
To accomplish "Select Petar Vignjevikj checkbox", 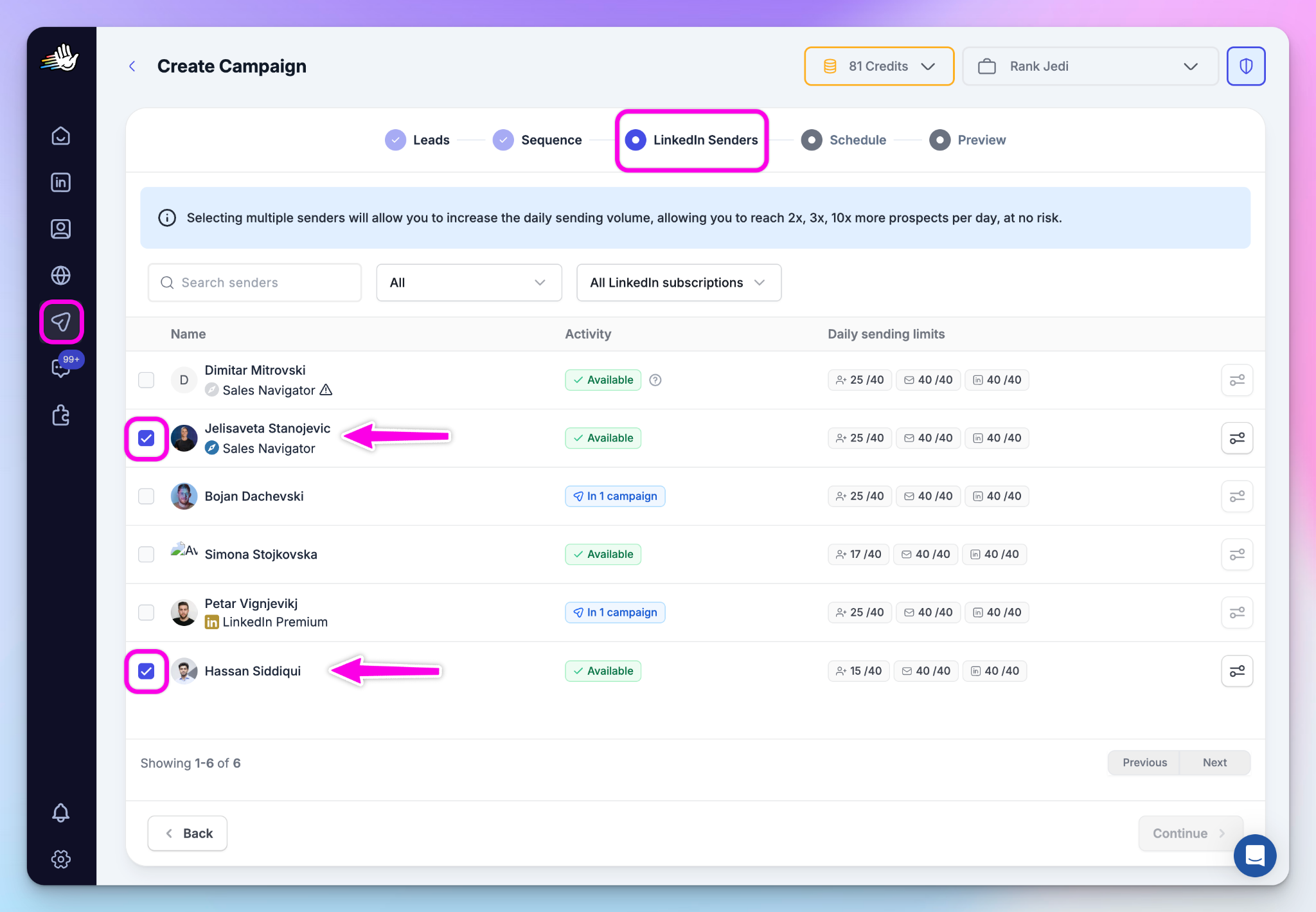I will pyautogui.click(x=147, y=612).
